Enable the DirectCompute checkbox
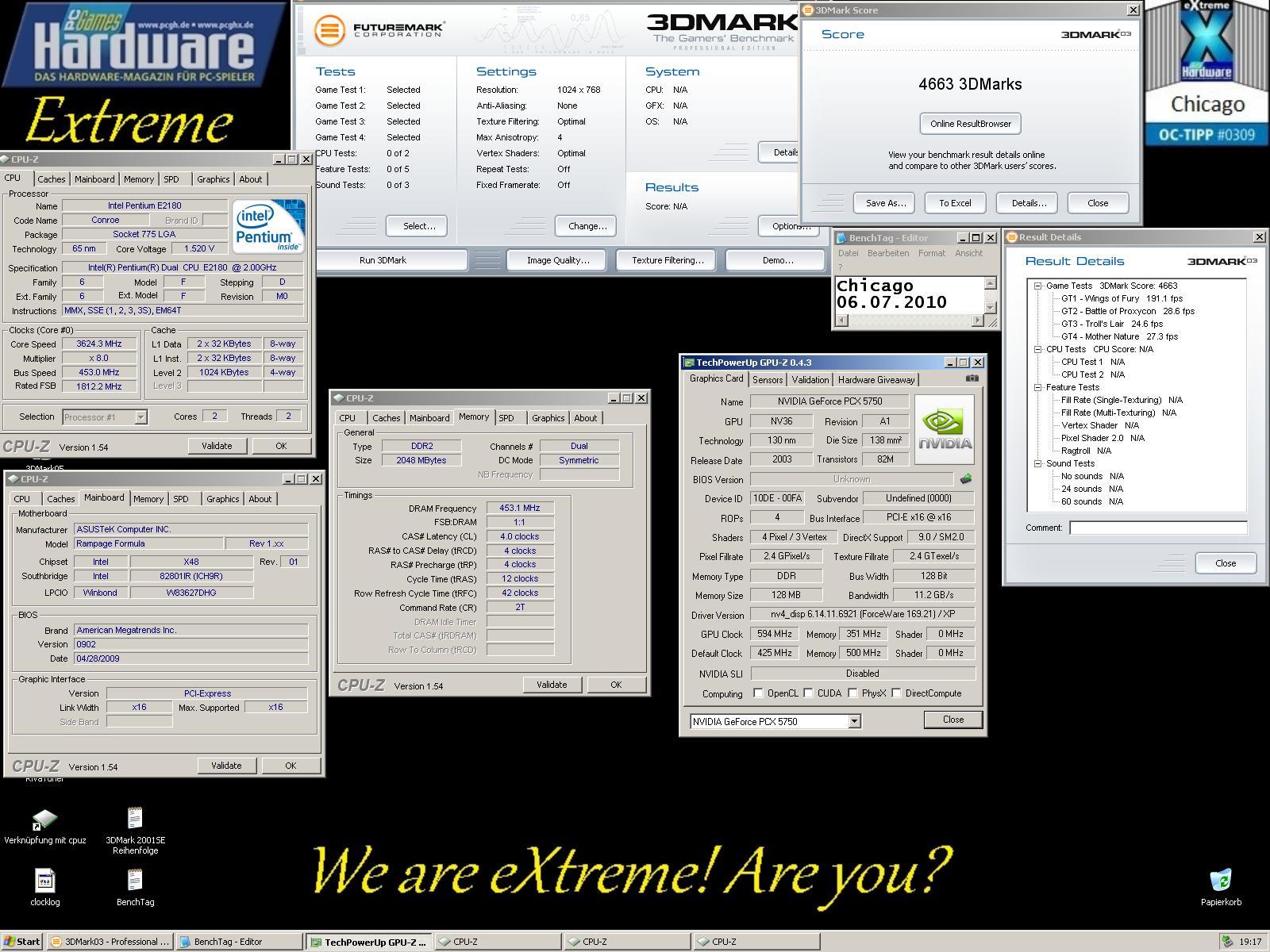Image resolution: width=1270 pixels, height=952 pixels. [896, 693]
